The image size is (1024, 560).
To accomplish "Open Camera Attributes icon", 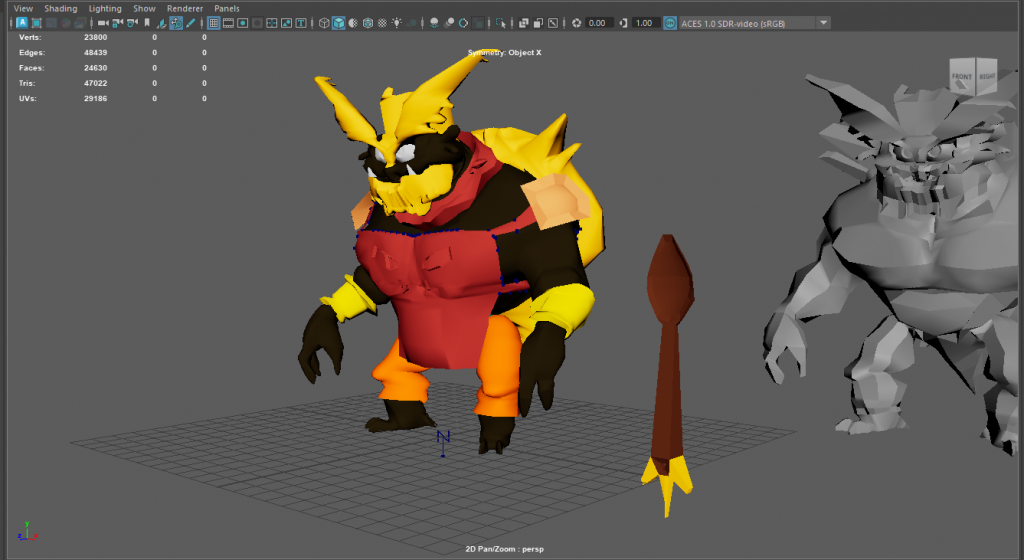I will tap(133, 23).
